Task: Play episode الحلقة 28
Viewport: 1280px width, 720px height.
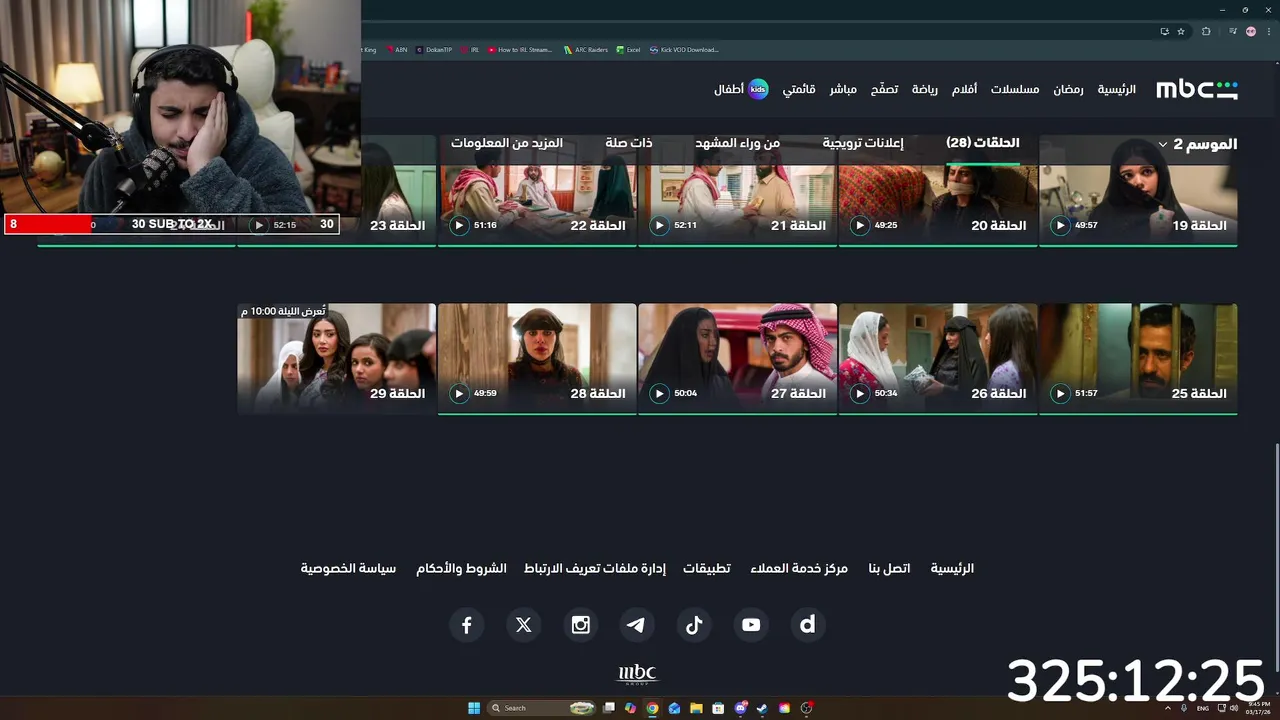Action: (459, 394)
